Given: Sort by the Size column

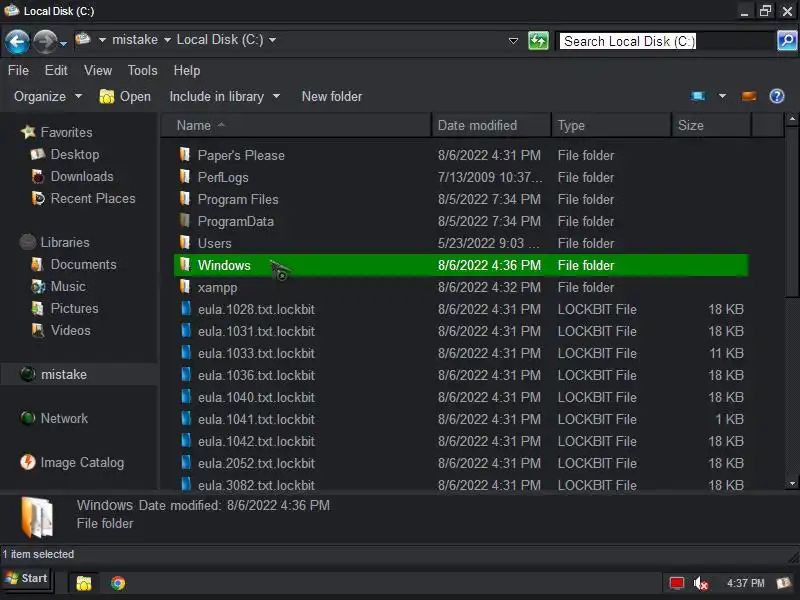Looking at the screenshot, I should [x=711, y=126].
